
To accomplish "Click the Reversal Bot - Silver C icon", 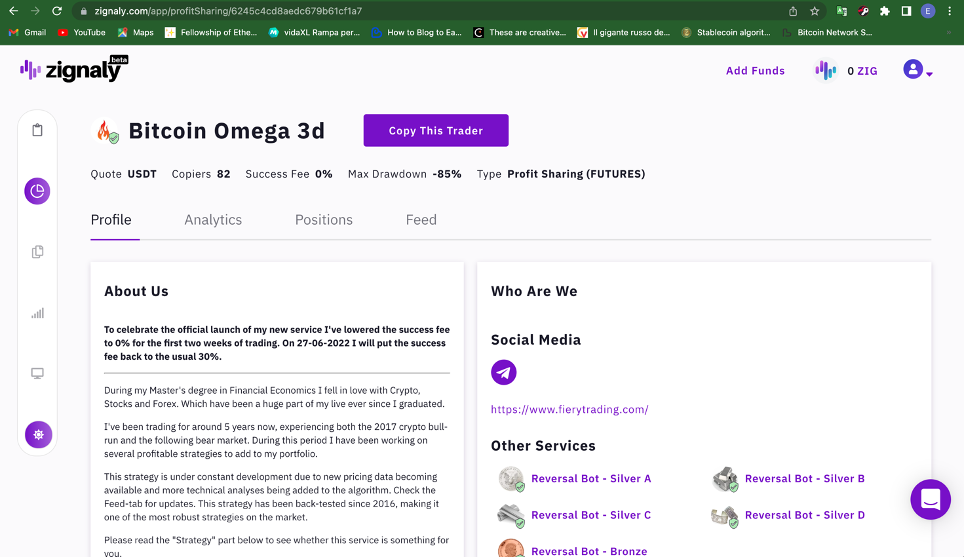I will click(x=511, y=515).
